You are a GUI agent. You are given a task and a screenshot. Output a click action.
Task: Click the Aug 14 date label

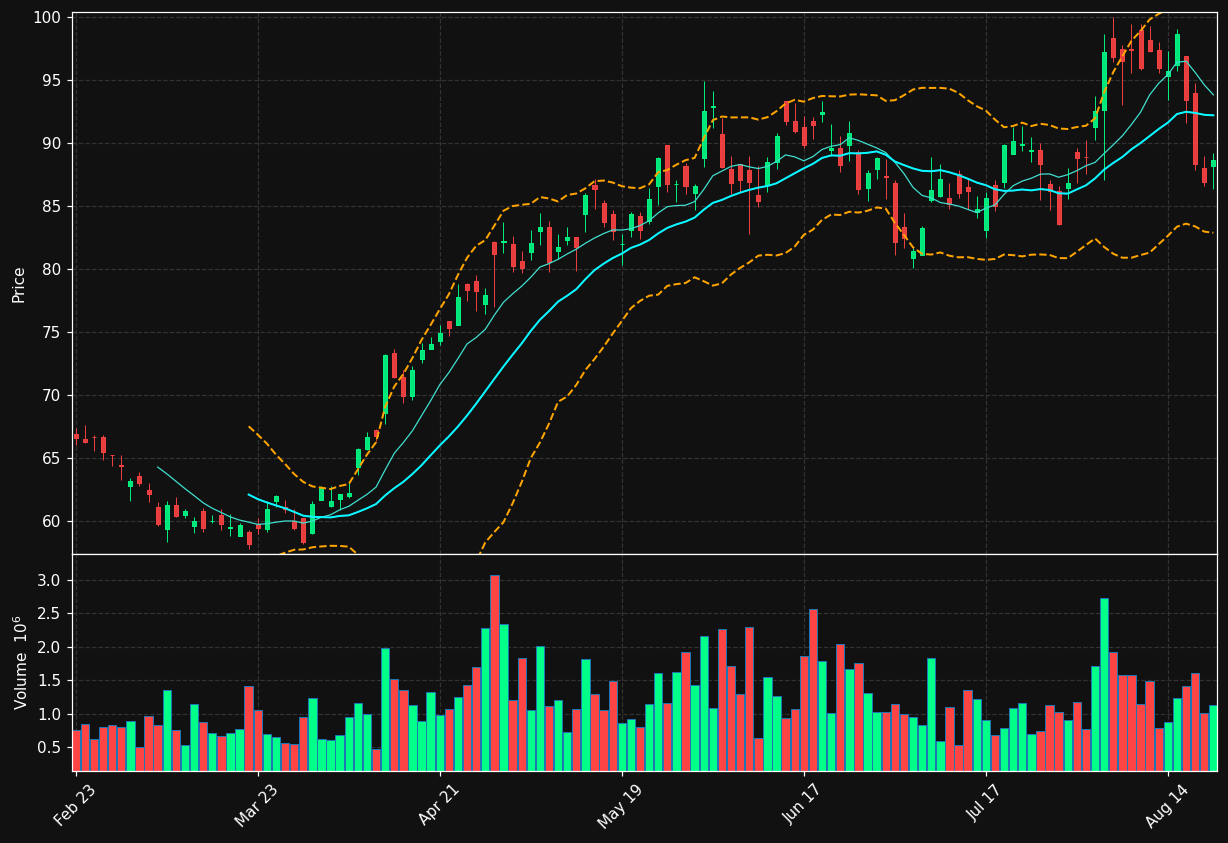[1168, 804]
